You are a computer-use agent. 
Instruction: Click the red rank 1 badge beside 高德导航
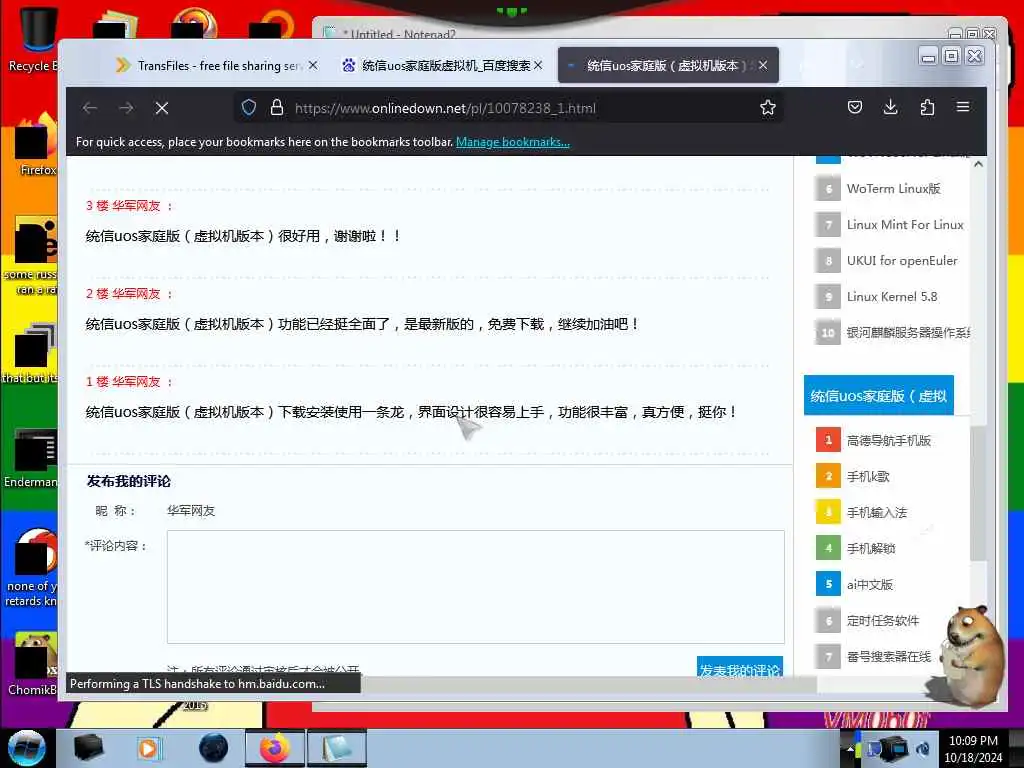click(x=828, y=440)
